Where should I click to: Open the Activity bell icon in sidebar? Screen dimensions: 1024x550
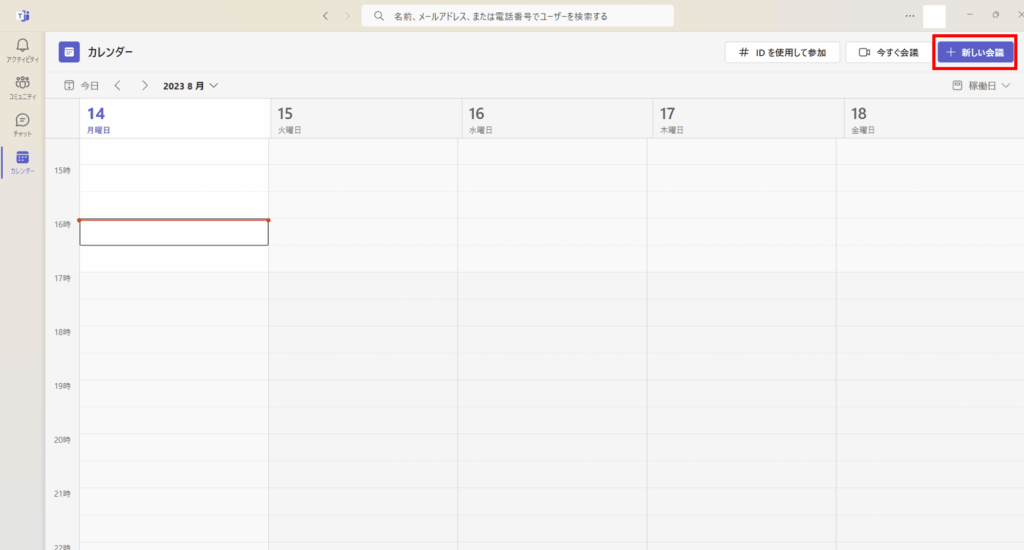tap(22, 50)
